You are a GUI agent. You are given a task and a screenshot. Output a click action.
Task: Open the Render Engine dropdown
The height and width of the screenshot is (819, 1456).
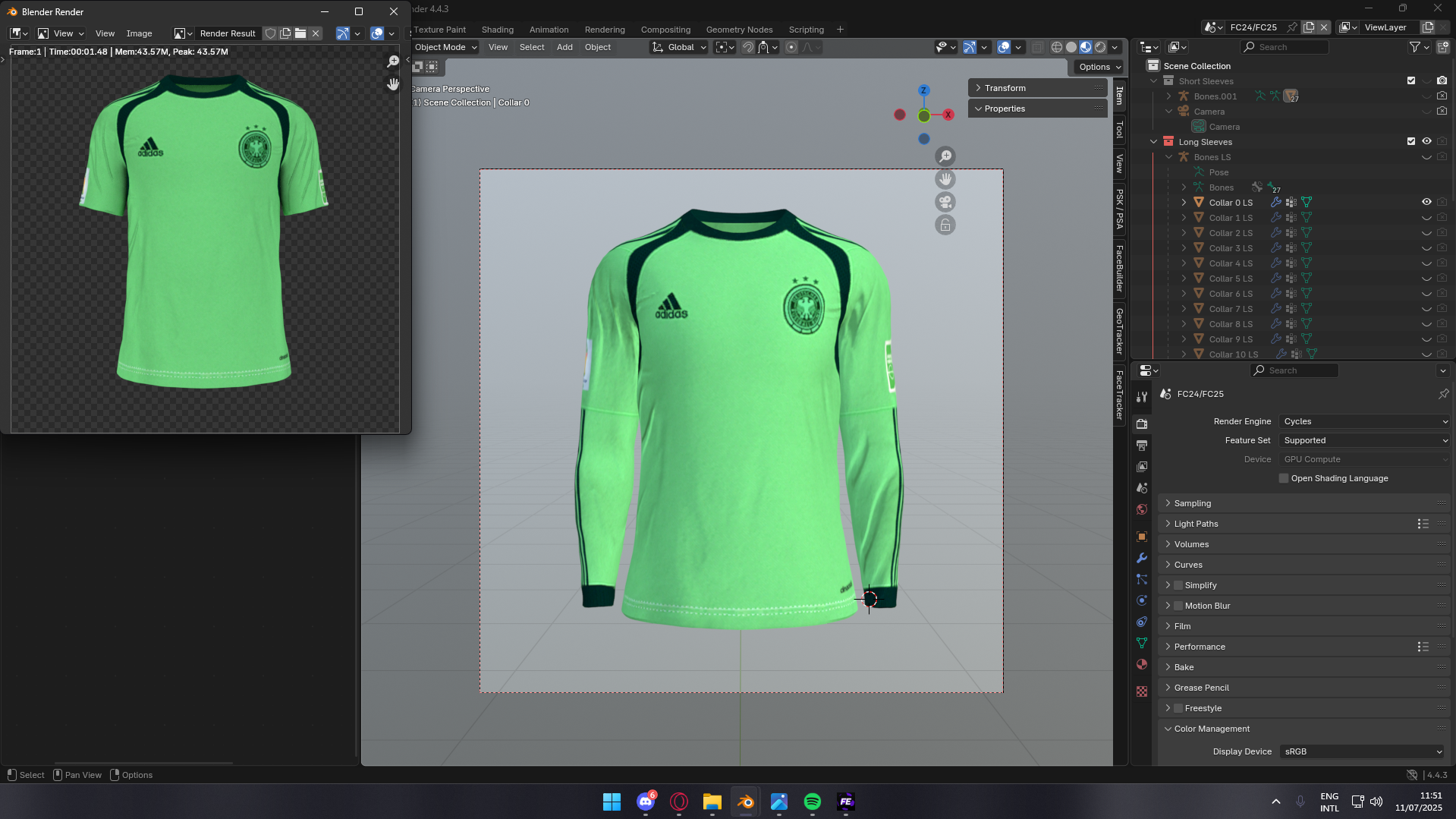[x=1365, y=421]
